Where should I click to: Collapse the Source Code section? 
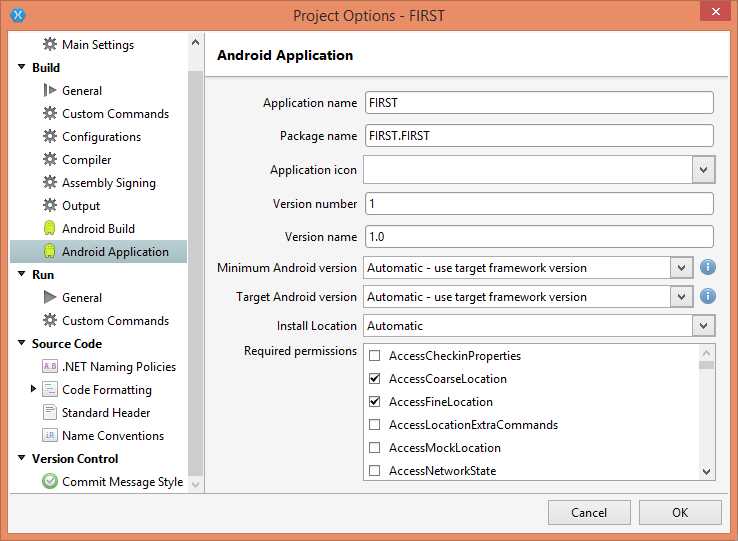tap(22, 343)
